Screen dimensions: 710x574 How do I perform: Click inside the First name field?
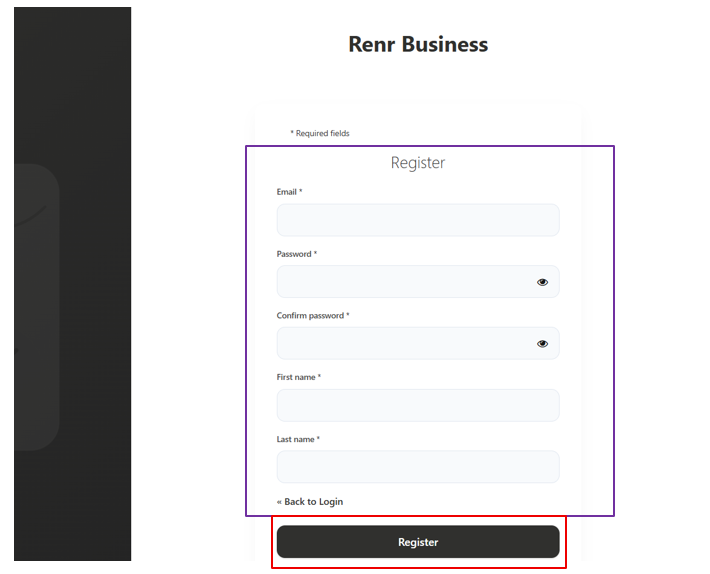pos(418,405)
